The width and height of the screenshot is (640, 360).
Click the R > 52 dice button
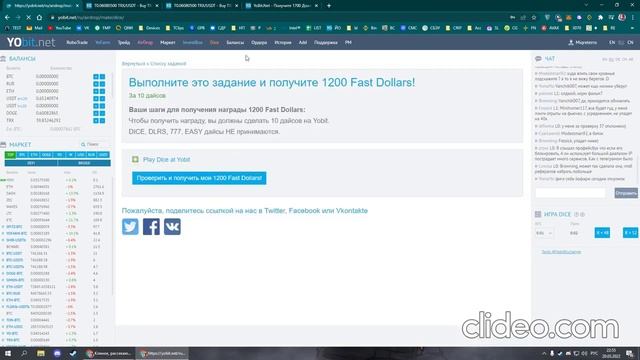[x=630, y=233]
